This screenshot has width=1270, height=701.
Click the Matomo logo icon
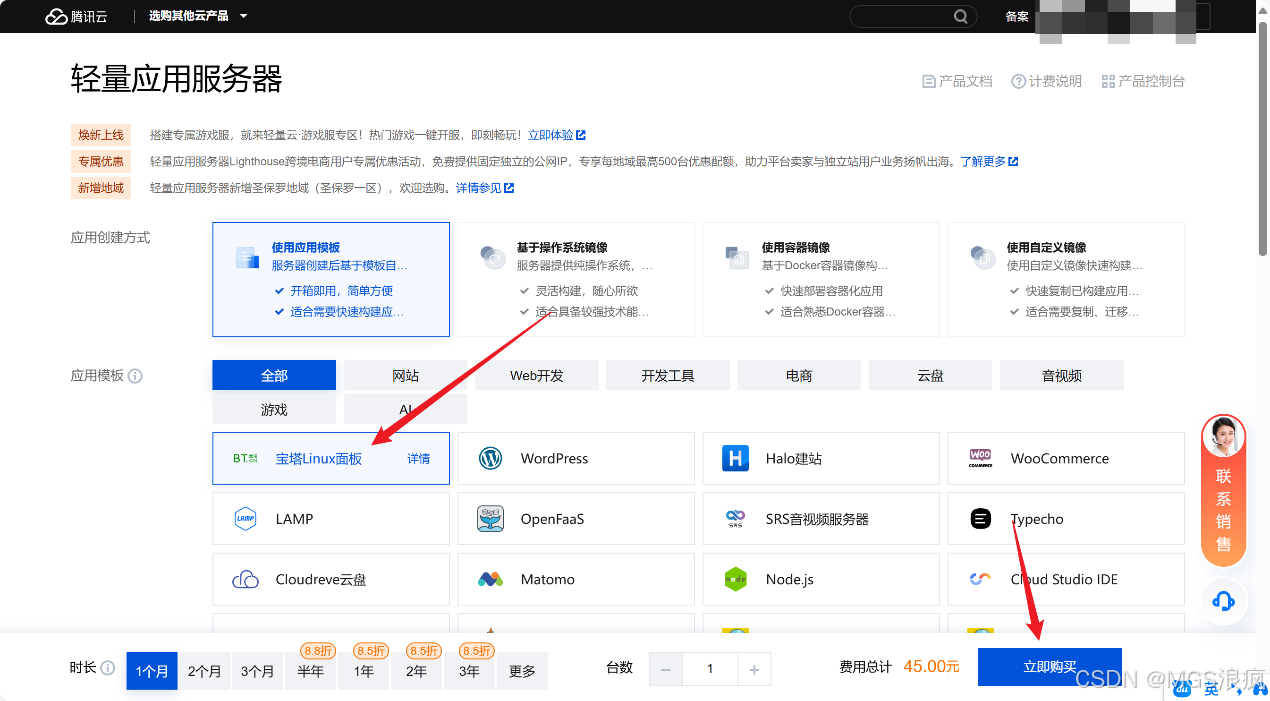(490, 579)
